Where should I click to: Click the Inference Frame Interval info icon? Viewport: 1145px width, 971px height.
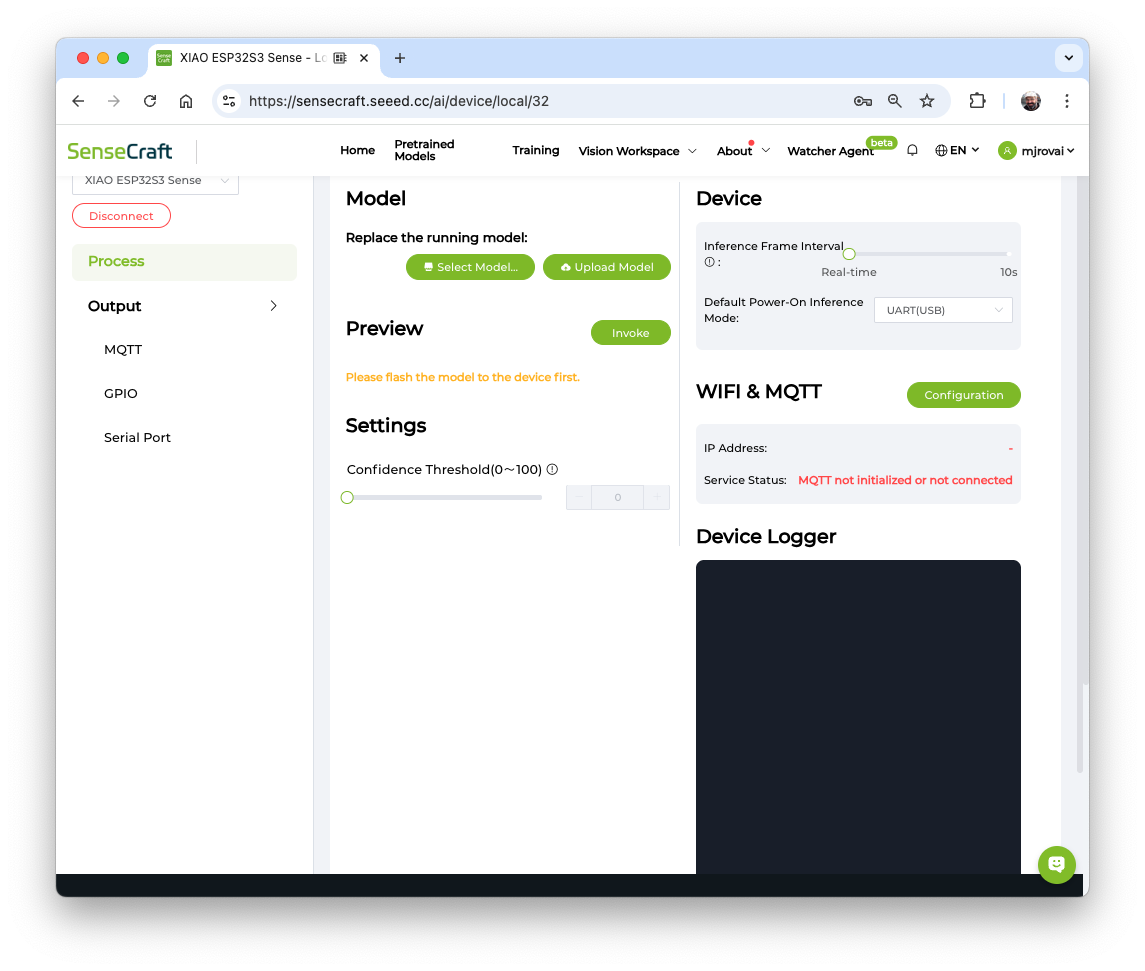pyautogui.click(x=709, y=262)
